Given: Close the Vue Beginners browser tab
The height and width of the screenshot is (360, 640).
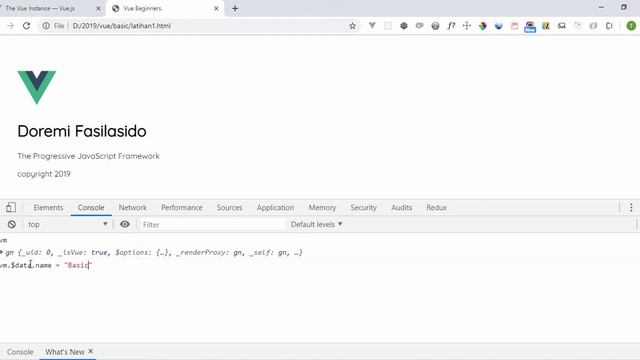Looking at the screenshot, I should tap(216, 8).
